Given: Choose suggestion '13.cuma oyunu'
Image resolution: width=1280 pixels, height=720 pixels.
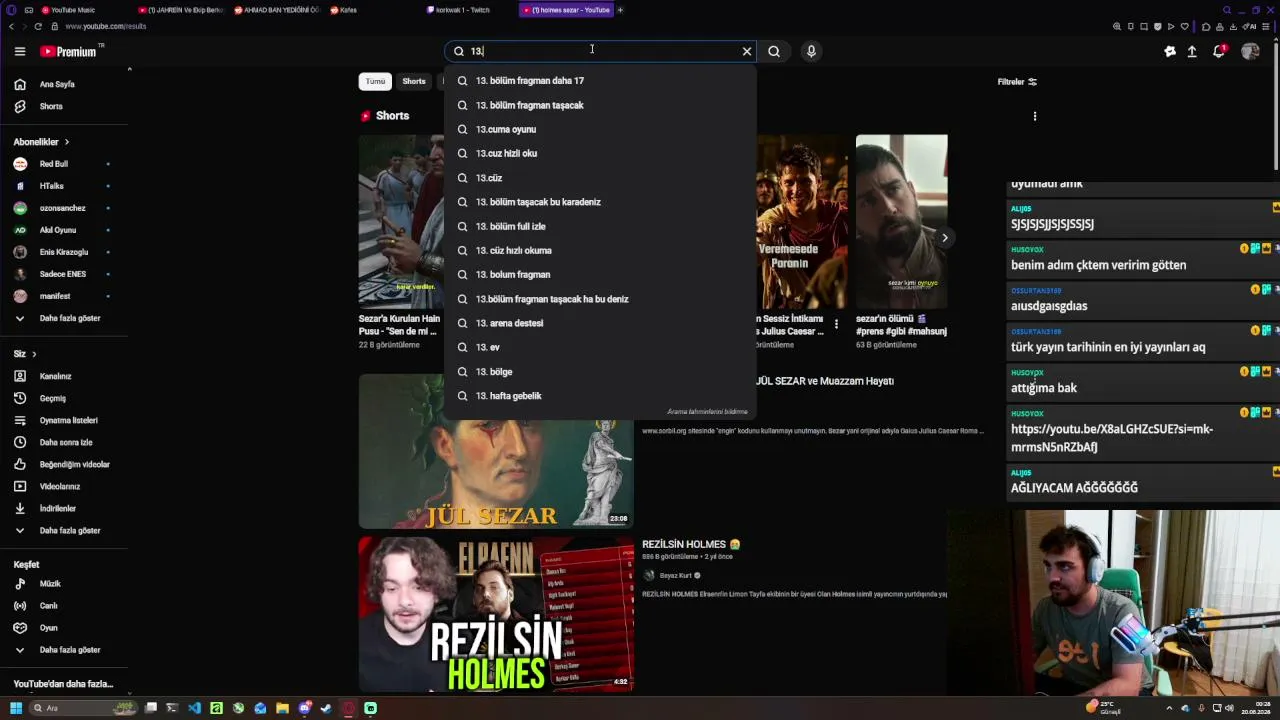Looking at the screenshot, I should [x=601, y=129].
